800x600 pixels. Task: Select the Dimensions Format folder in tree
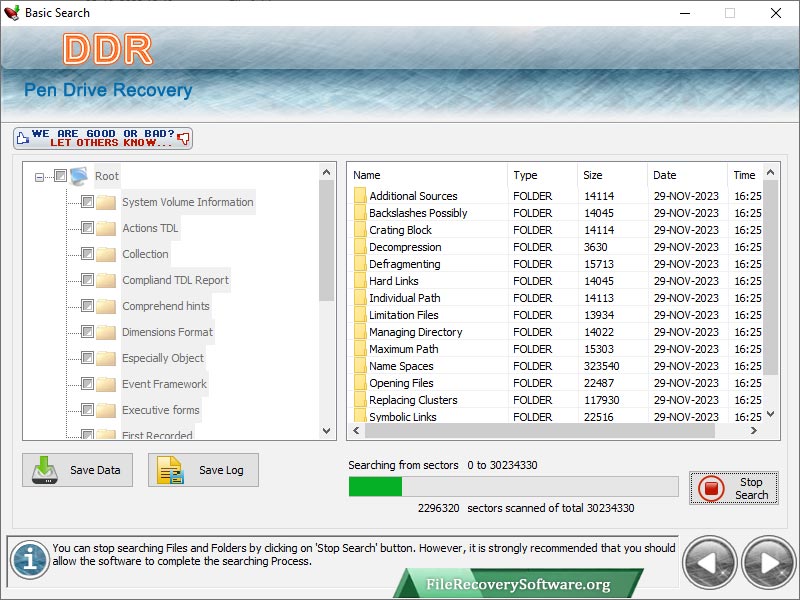pos(167,332)
